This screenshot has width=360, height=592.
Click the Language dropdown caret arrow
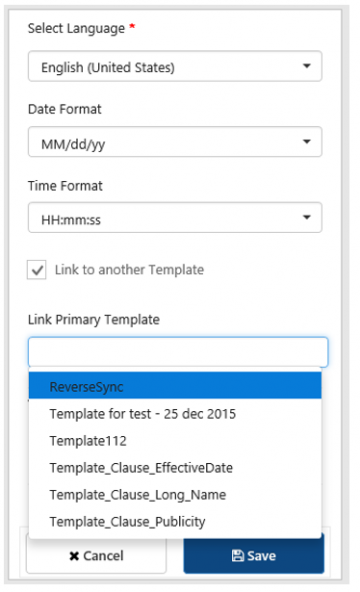pos(307,66)
